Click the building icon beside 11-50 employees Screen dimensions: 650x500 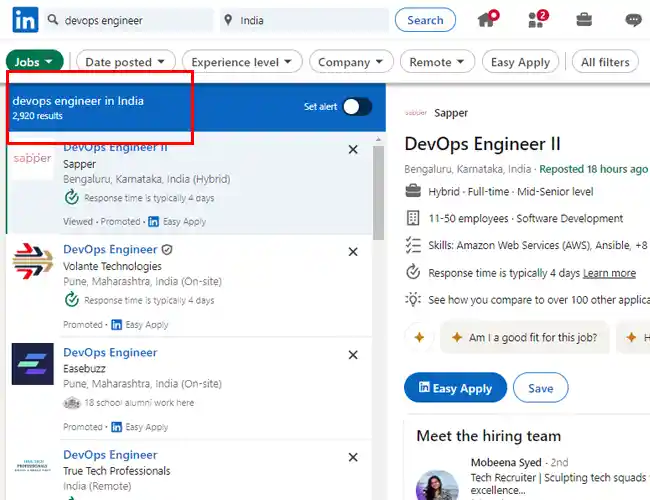(x=413, y=218)
